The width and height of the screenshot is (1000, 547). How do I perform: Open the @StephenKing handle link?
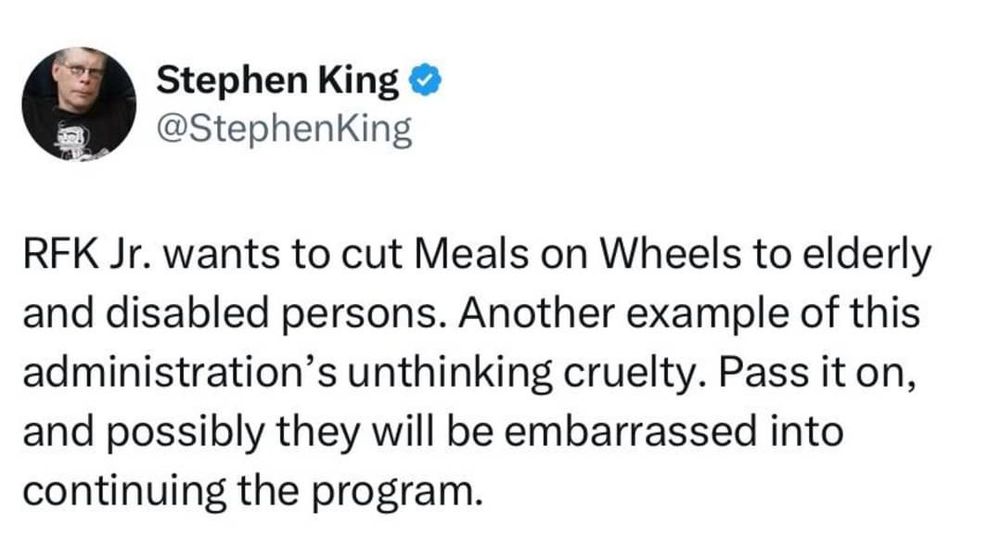[x=284, y=130]
